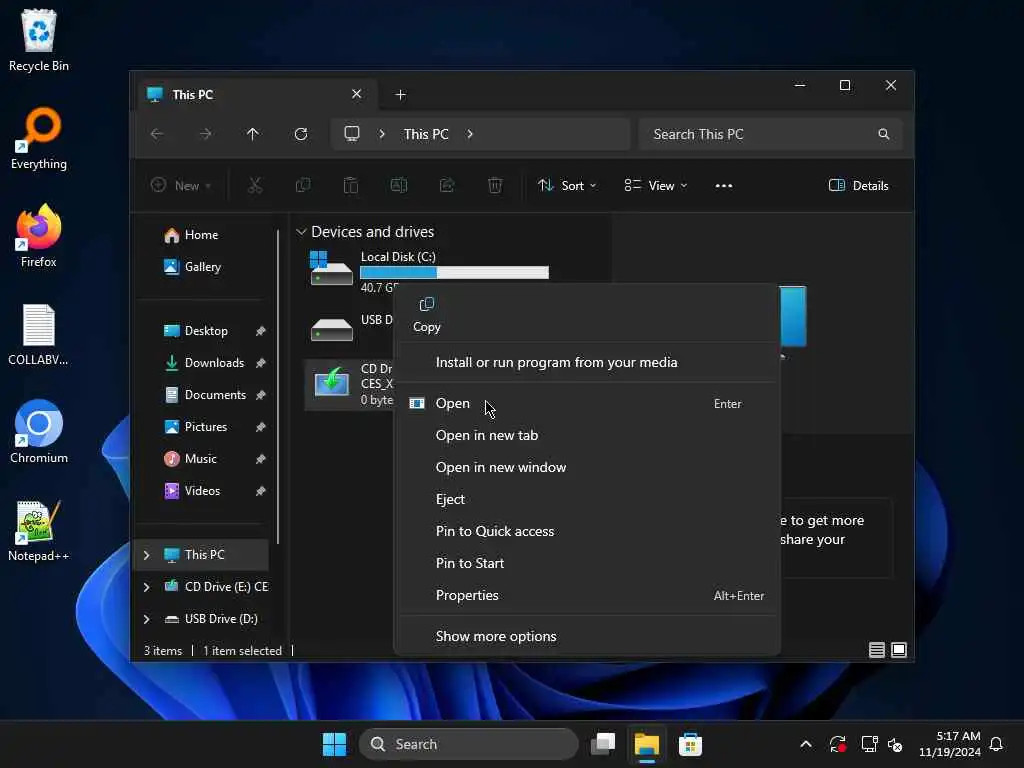1024x768 pixels.
Task: Choose Open in new window
Action: pos(586,468)
